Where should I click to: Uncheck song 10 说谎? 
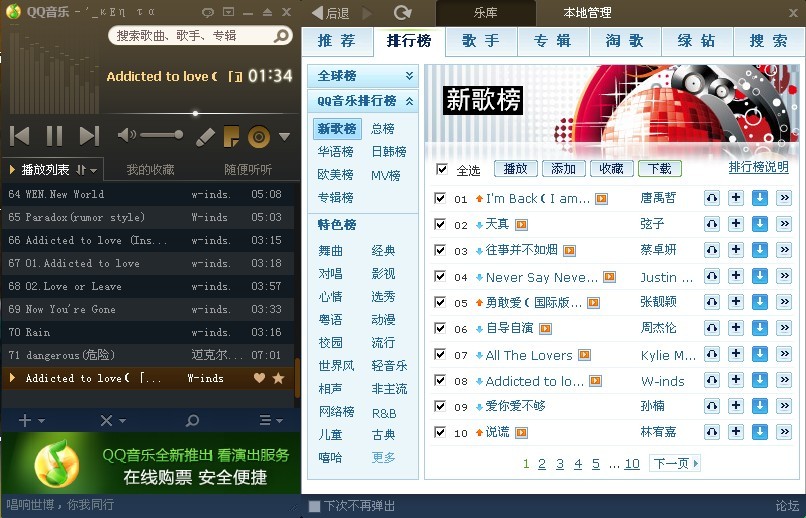440,432
